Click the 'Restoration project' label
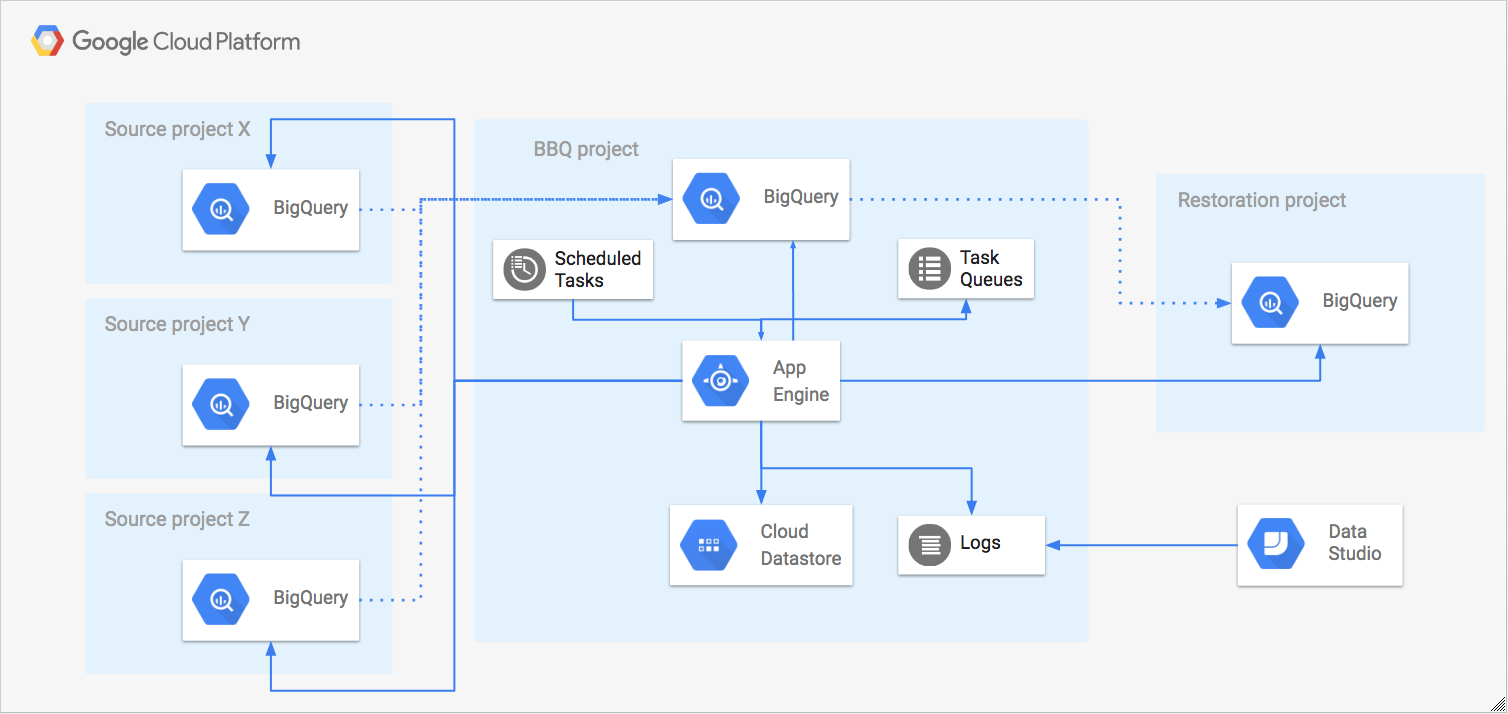 pos(1262,200)
